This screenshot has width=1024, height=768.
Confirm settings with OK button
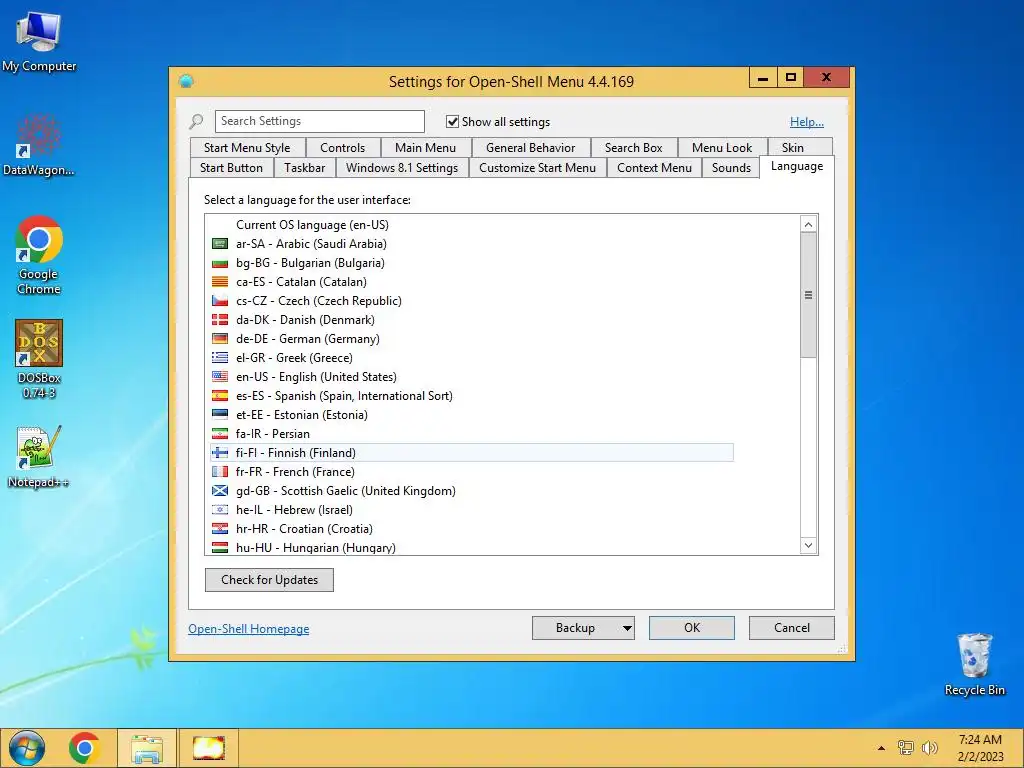692,628
